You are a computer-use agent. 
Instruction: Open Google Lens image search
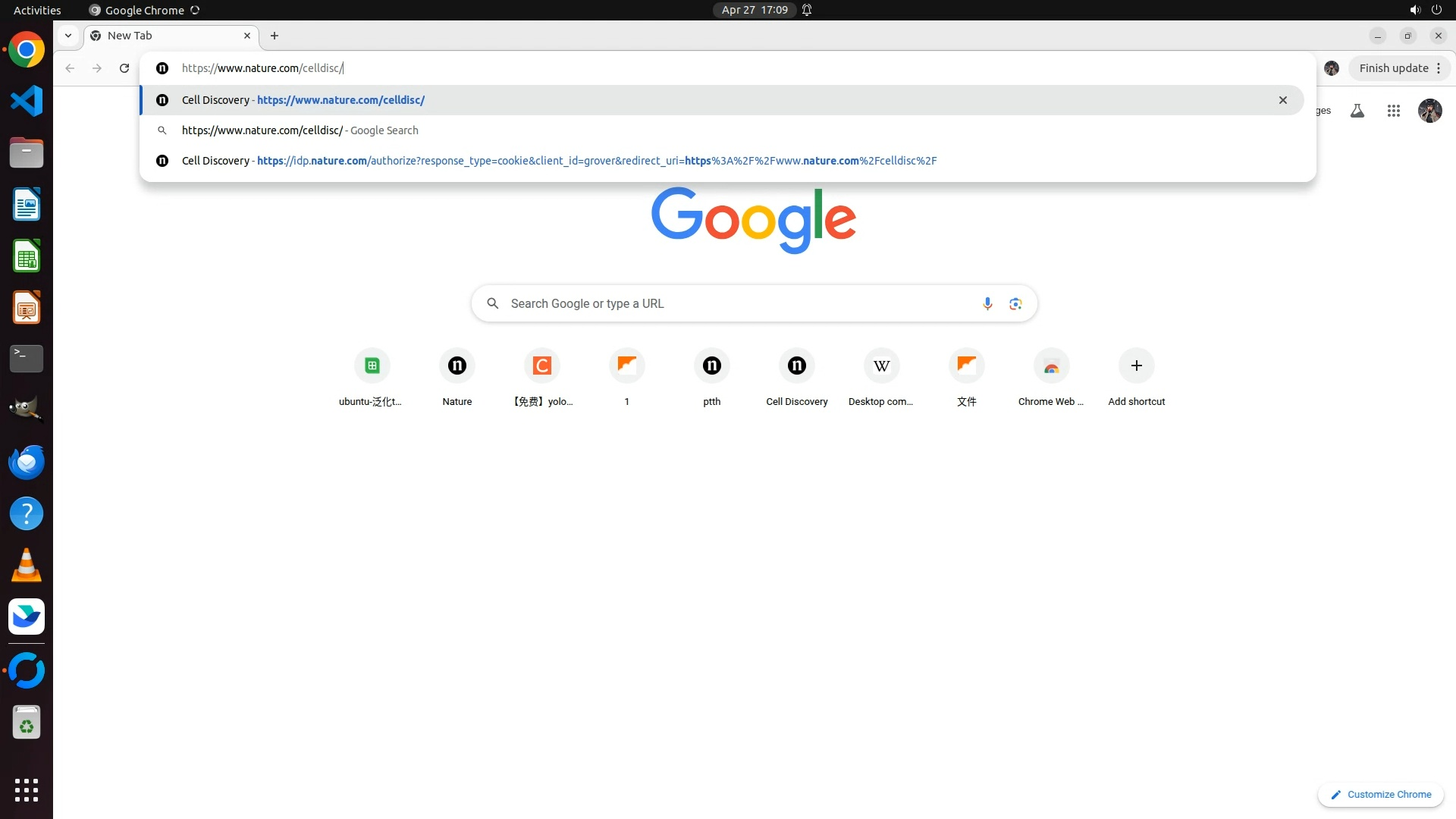[x=1015, y=304]
